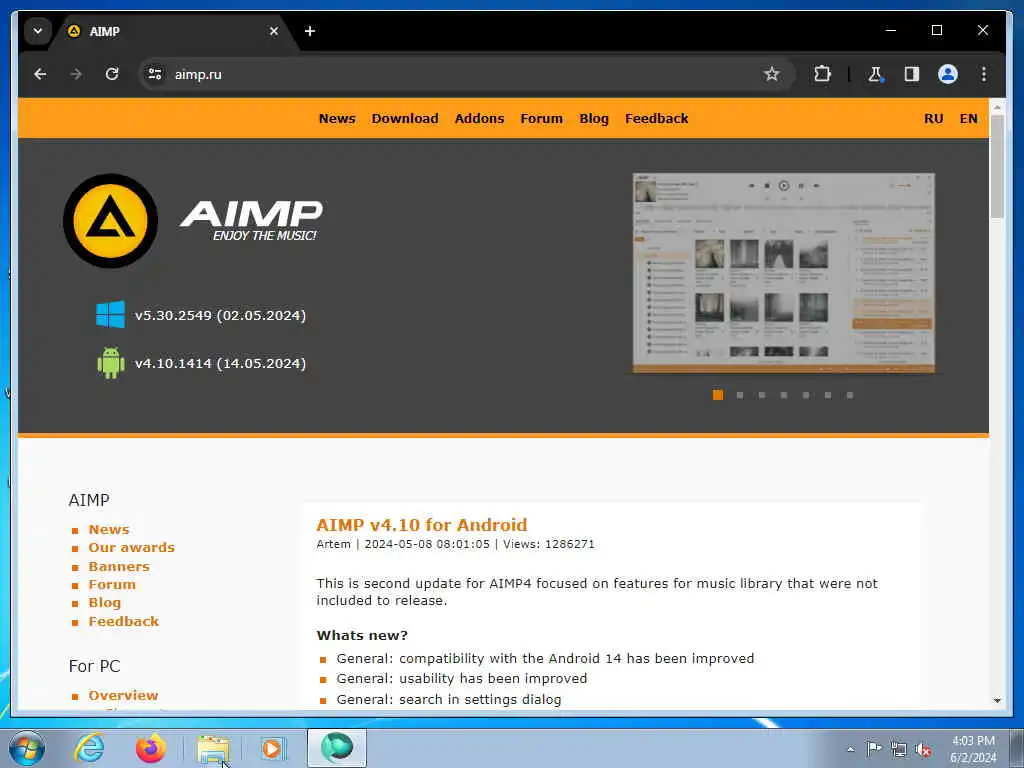This screenshot has height=768, width=1024.
Task: Open Blog in the AIMP sidebar
Action: point(104,603)
